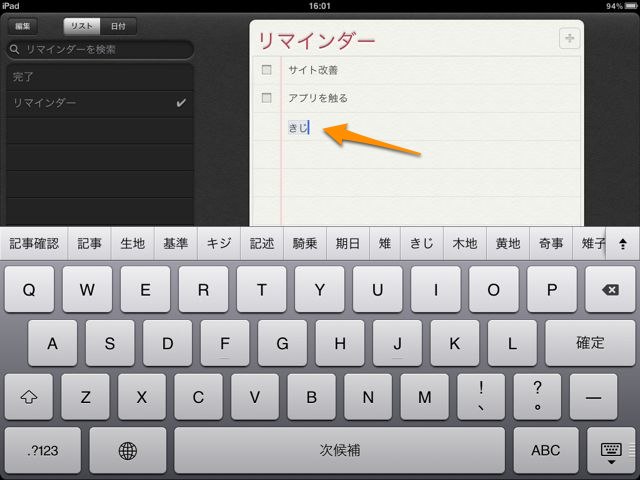Select the リマインダー list in sidebar
Viewport: 640px width, 480px height.
[x=100, y=103]
